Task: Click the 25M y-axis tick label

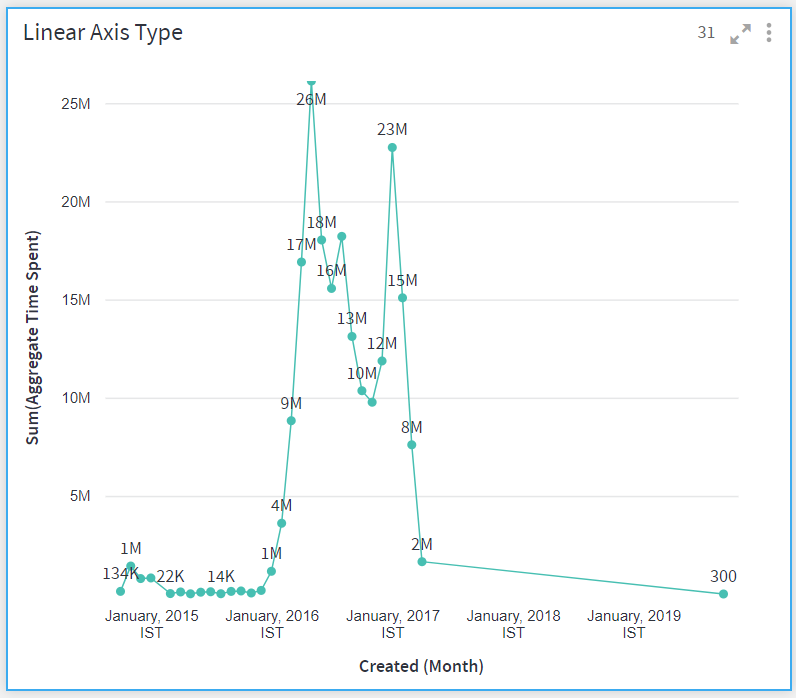Action: (76, 104)
